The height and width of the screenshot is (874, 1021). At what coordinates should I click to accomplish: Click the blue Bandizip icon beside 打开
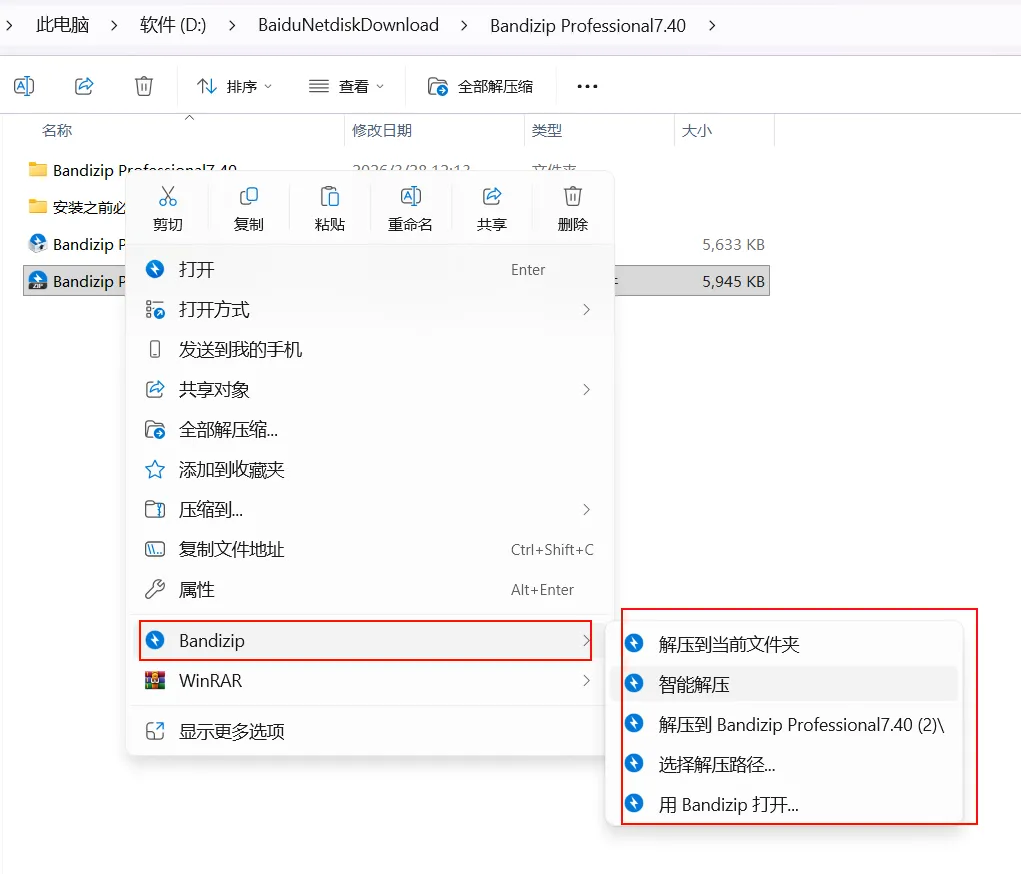click(x=155, y=269)
